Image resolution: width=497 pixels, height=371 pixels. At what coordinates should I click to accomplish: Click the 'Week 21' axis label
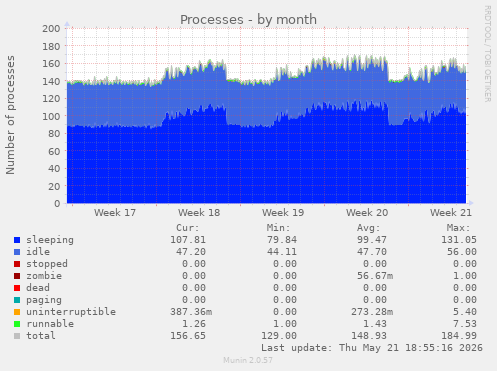(x=451, y=213)
